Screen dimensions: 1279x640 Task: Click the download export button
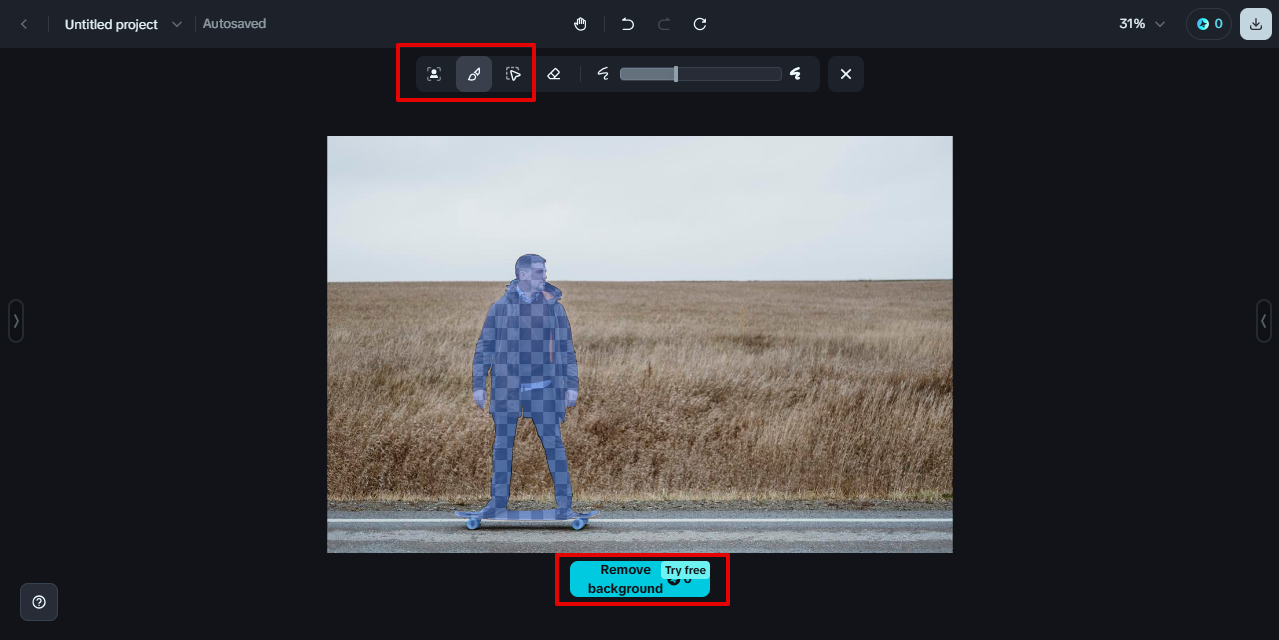click(x=1256, y=24)
